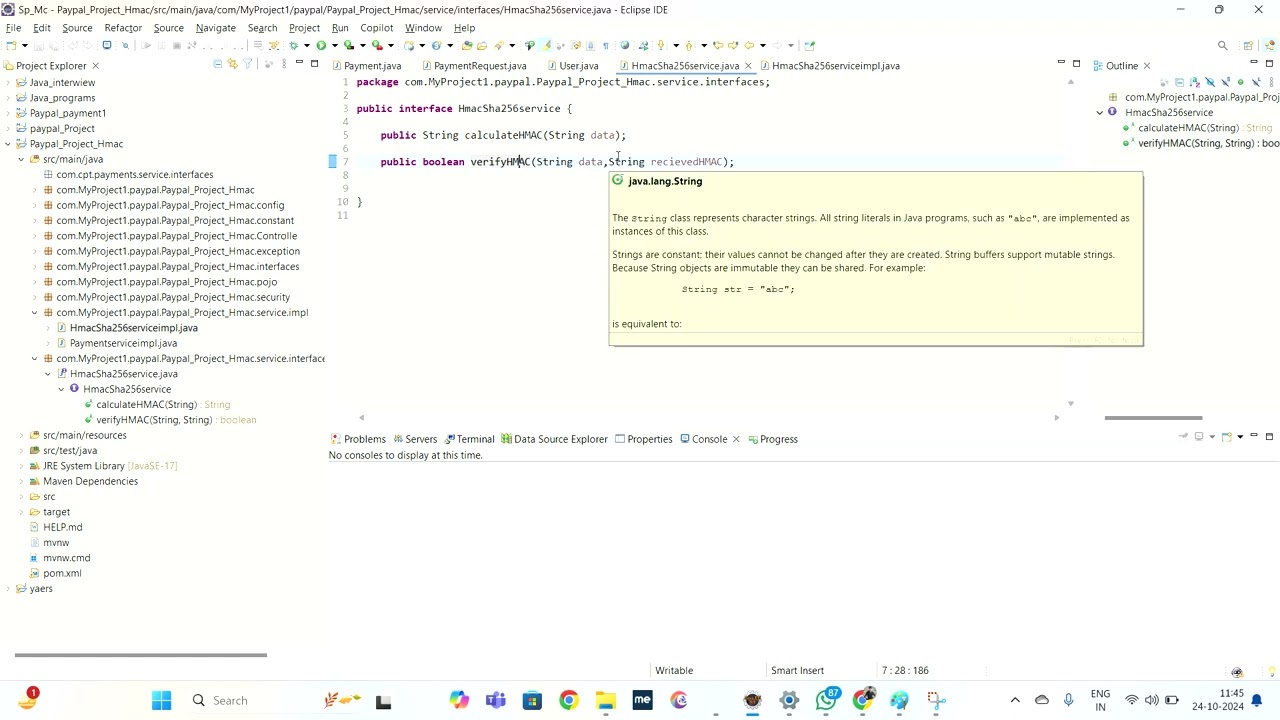The height and width of the screenshot is (720, 1280).
Task: Click the Open Type toolbar icon
Action: pos(467,45)
